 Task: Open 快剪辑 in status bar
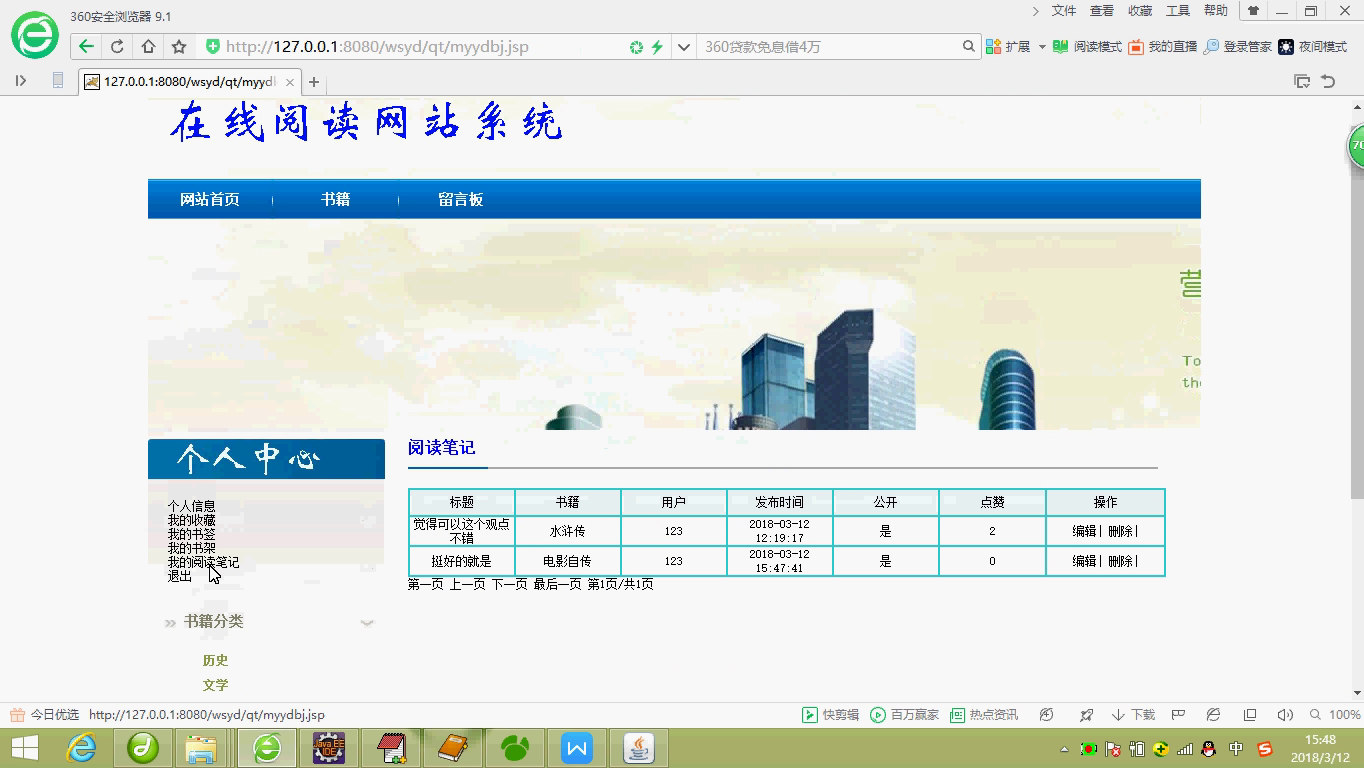(x=831, y=715)
